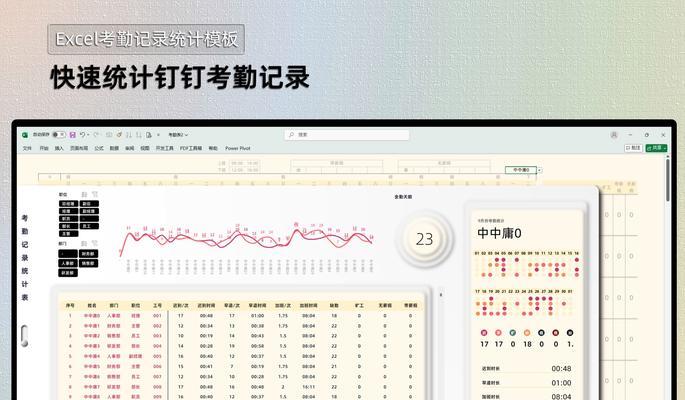The width and height of the screenshot is (685, 400).
Task: Select 员工 in the 职位 slicer
Action: pyautogui.click(x=89, y=226)
